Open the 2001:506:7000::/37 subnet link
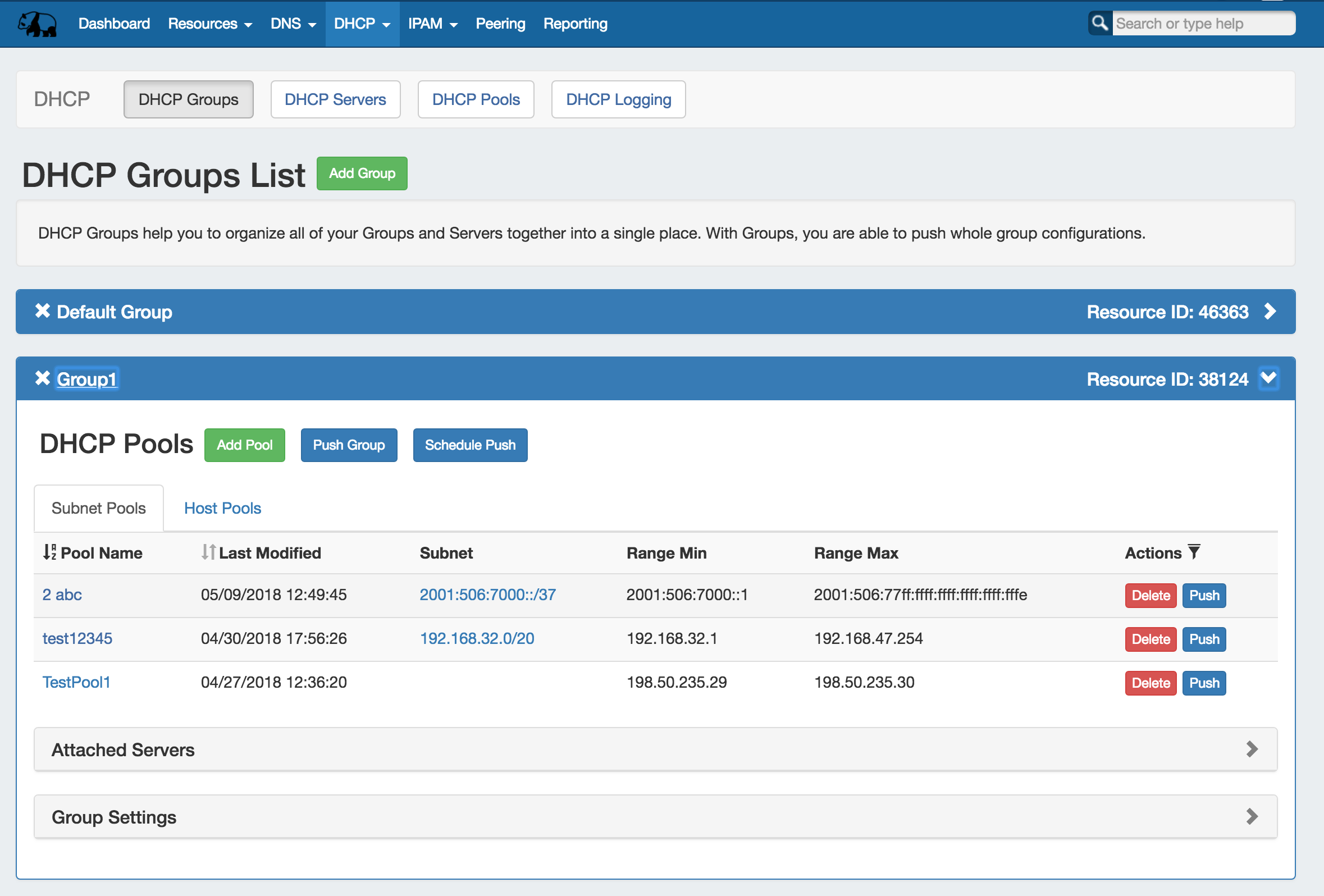The width and height of the screenshot is (1324, 896). [488, 595]
